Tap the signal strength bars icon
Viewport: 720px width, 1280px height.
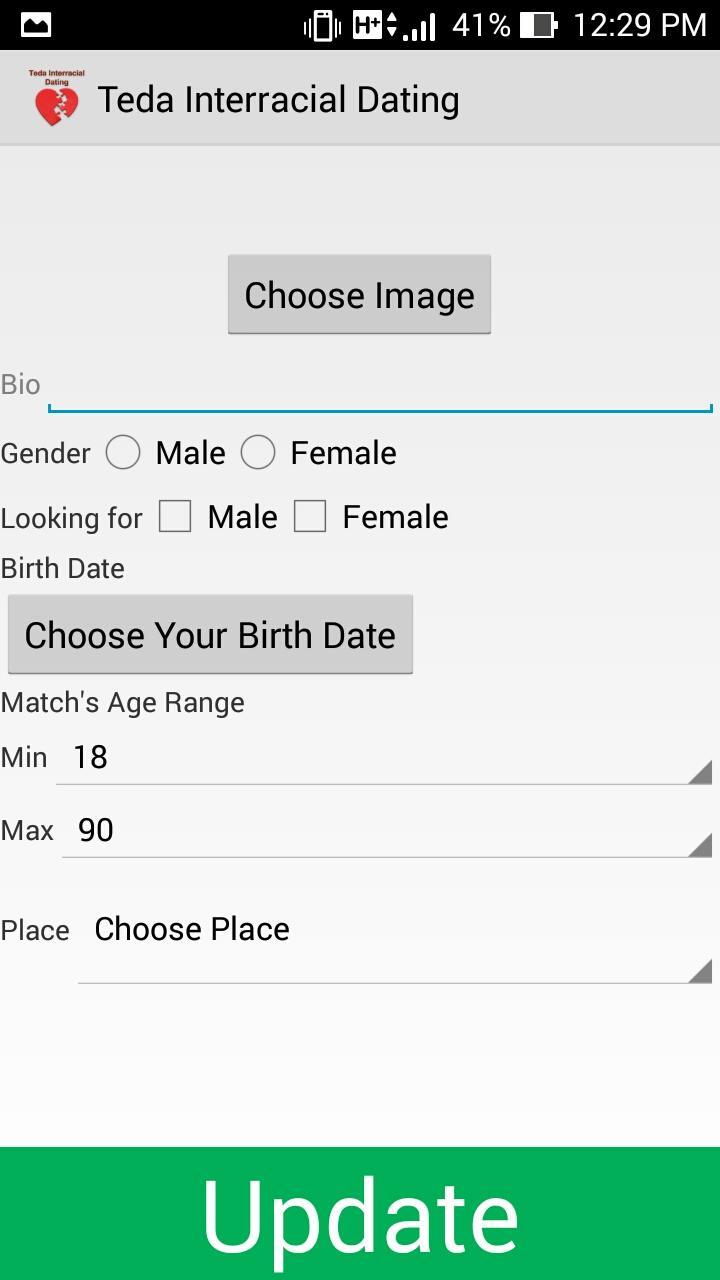point(420,27)
